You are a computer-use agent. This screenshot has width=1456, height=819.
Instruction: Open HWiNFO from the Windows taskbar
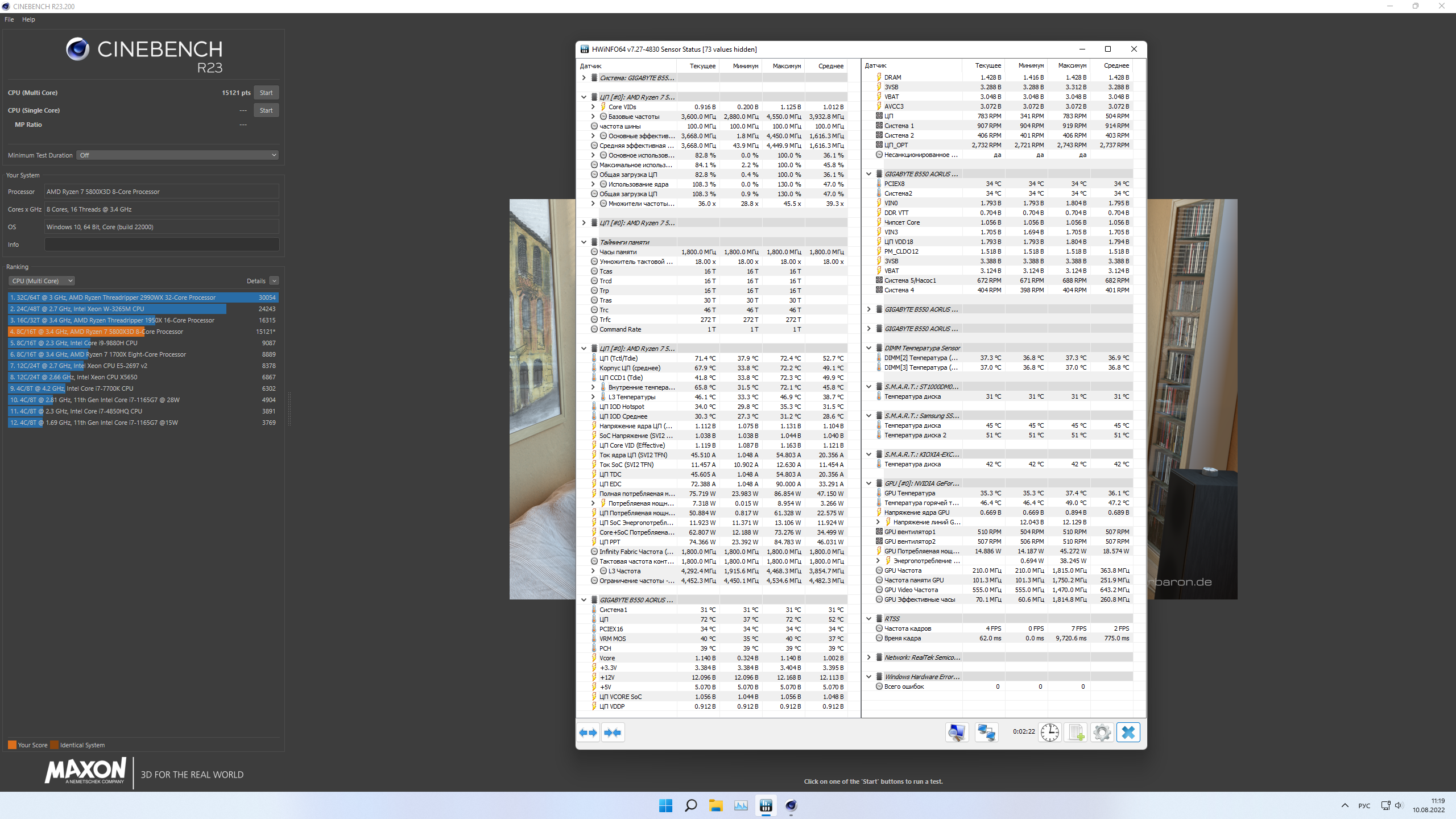(x=766, y=805)
